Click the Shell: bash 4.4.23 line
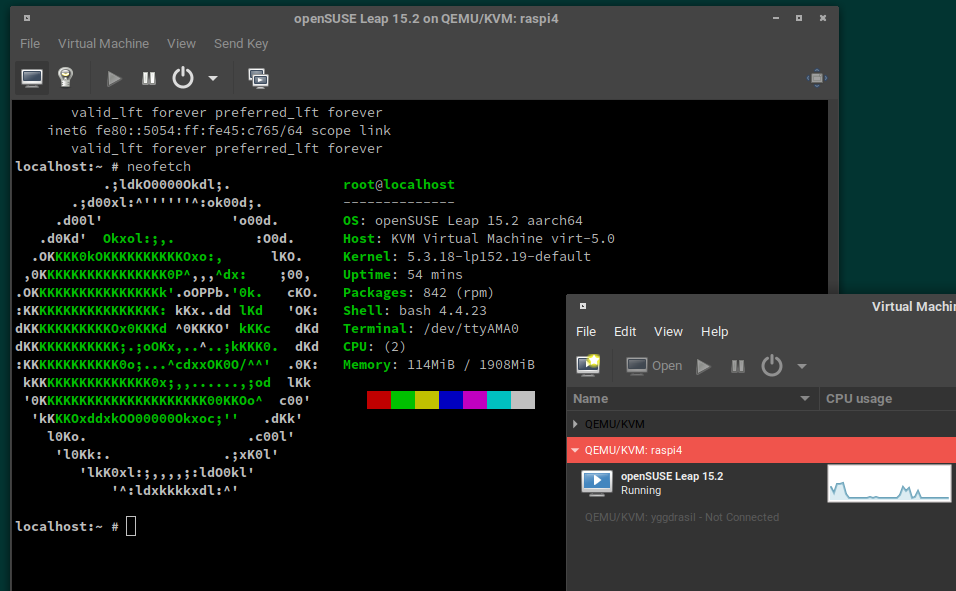Screen dimensions: 956x591 [x=415, y=310]
